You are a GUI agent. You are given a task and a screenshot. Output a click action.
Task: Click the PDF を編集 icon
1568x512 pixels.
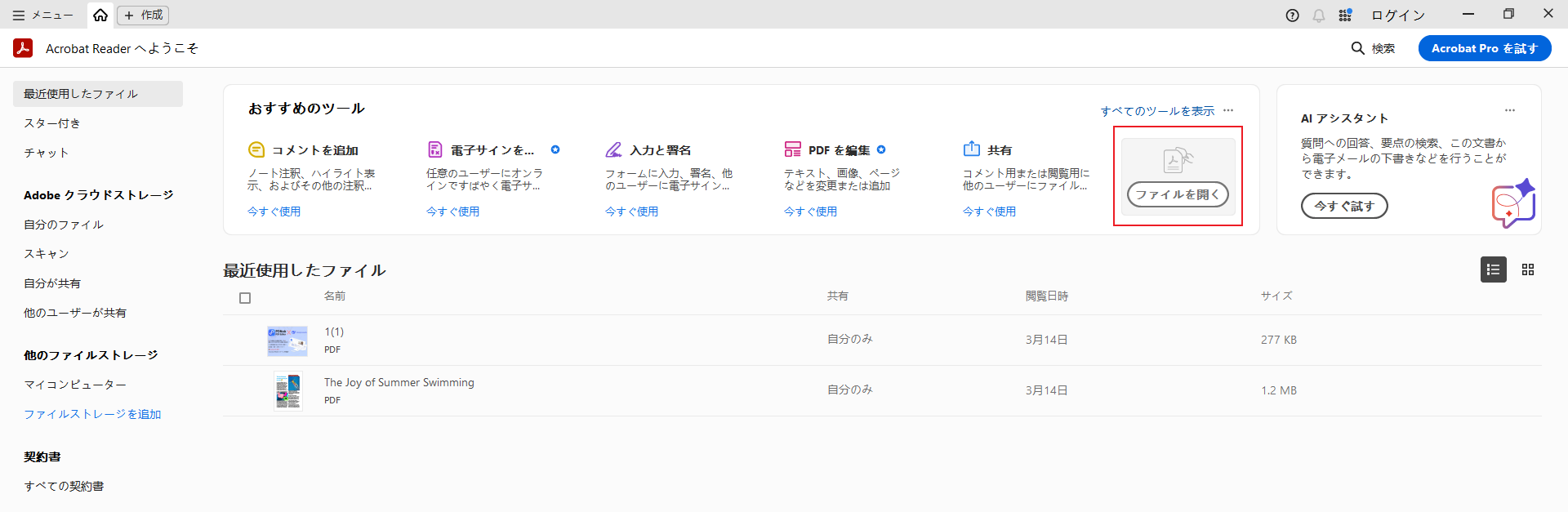point(793,149)
